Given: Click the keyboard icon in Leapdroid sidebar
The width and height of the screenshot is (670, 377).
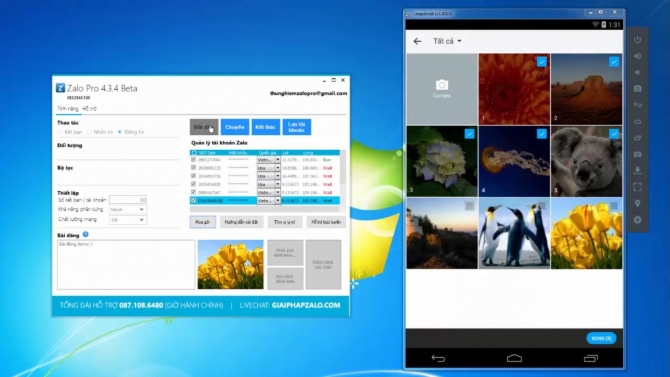Looking at the screenshot, I should coord(638,154).
